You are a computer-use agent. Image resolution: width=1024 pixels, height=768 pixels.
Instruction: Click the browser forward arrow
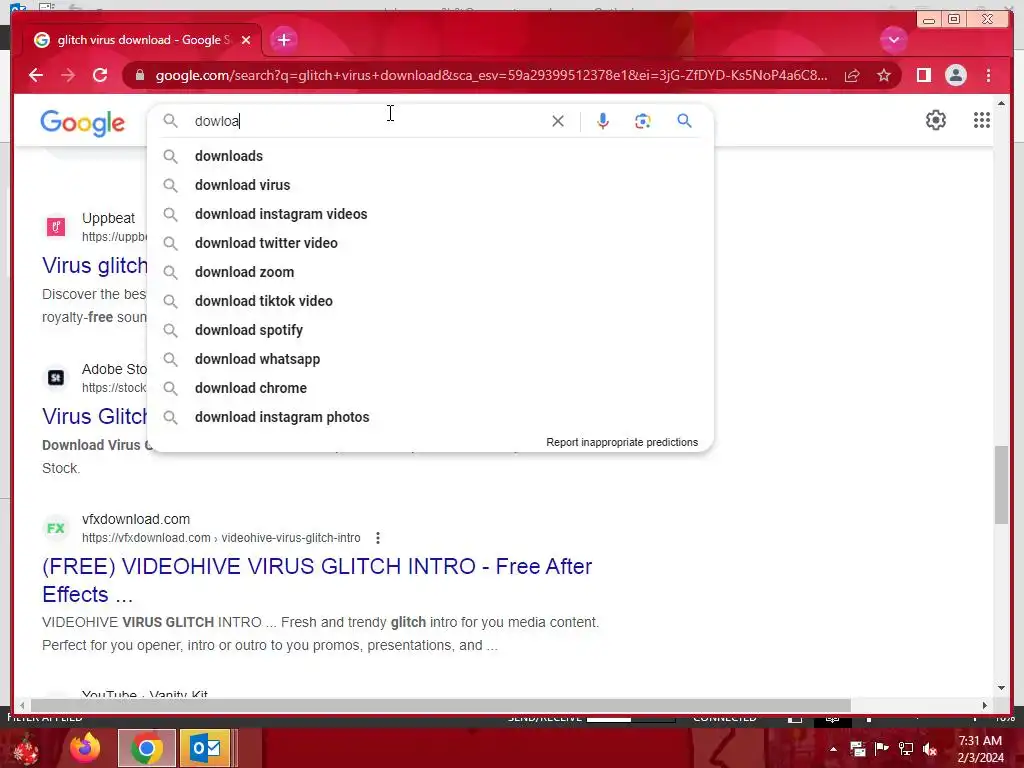click(x=68, y=75)
